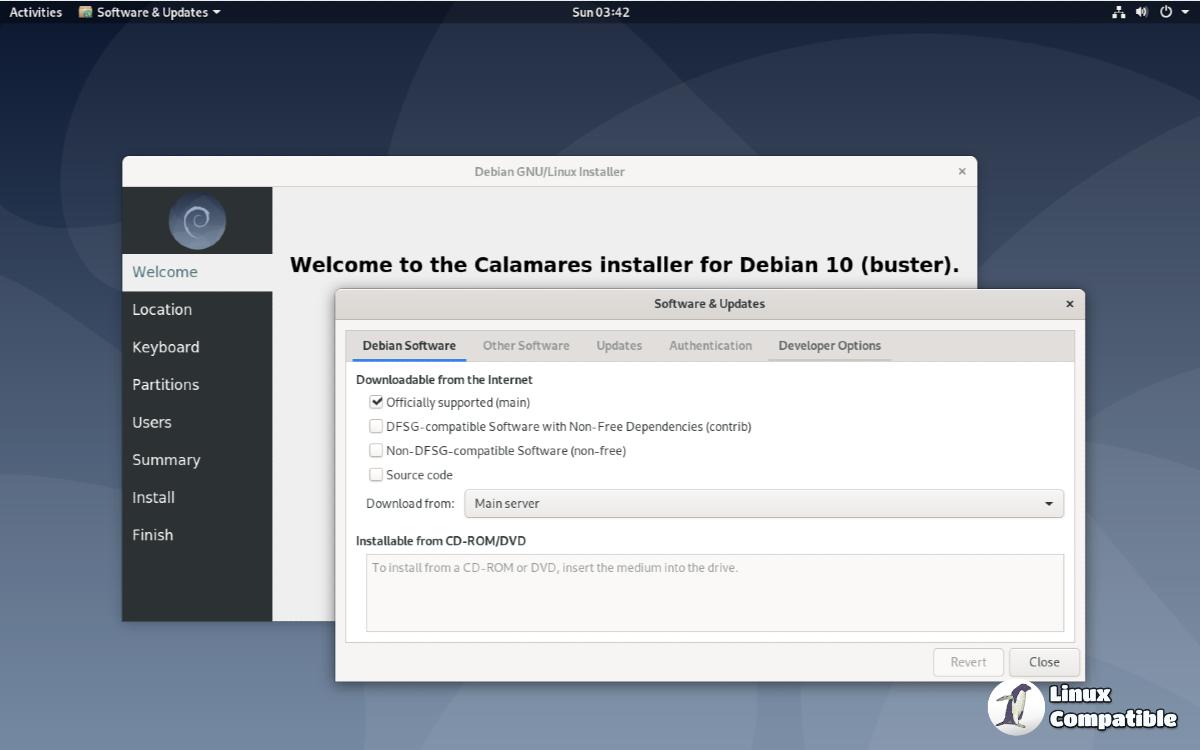This screenshot has height=750, width=1200.
Task: Toggle the Source code checkbox
Action: (377, 475)
